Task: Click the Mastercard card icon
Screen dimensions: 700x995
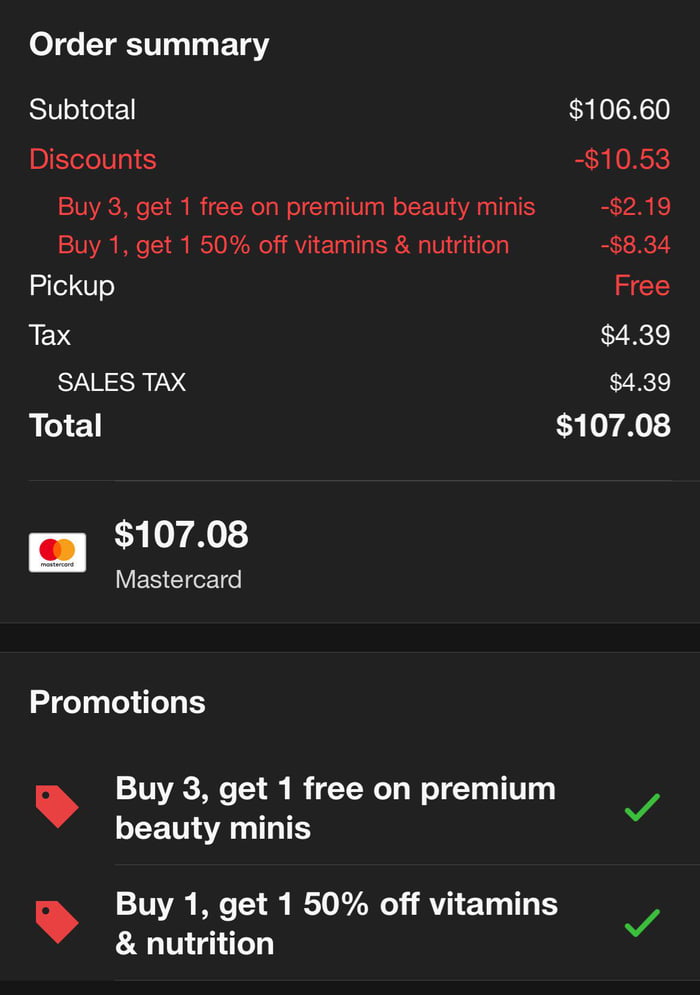Action: pyautogui.click(x=57, y=552)
